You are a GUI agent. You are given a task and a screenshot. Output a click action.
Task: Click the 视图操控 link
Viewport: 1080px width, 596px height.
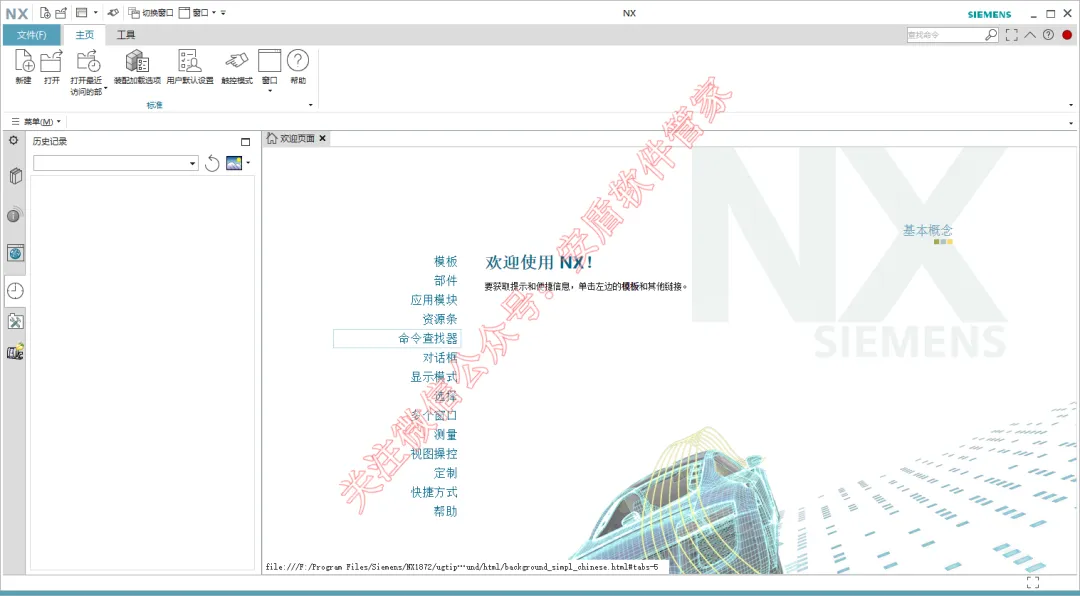point(434,454)
